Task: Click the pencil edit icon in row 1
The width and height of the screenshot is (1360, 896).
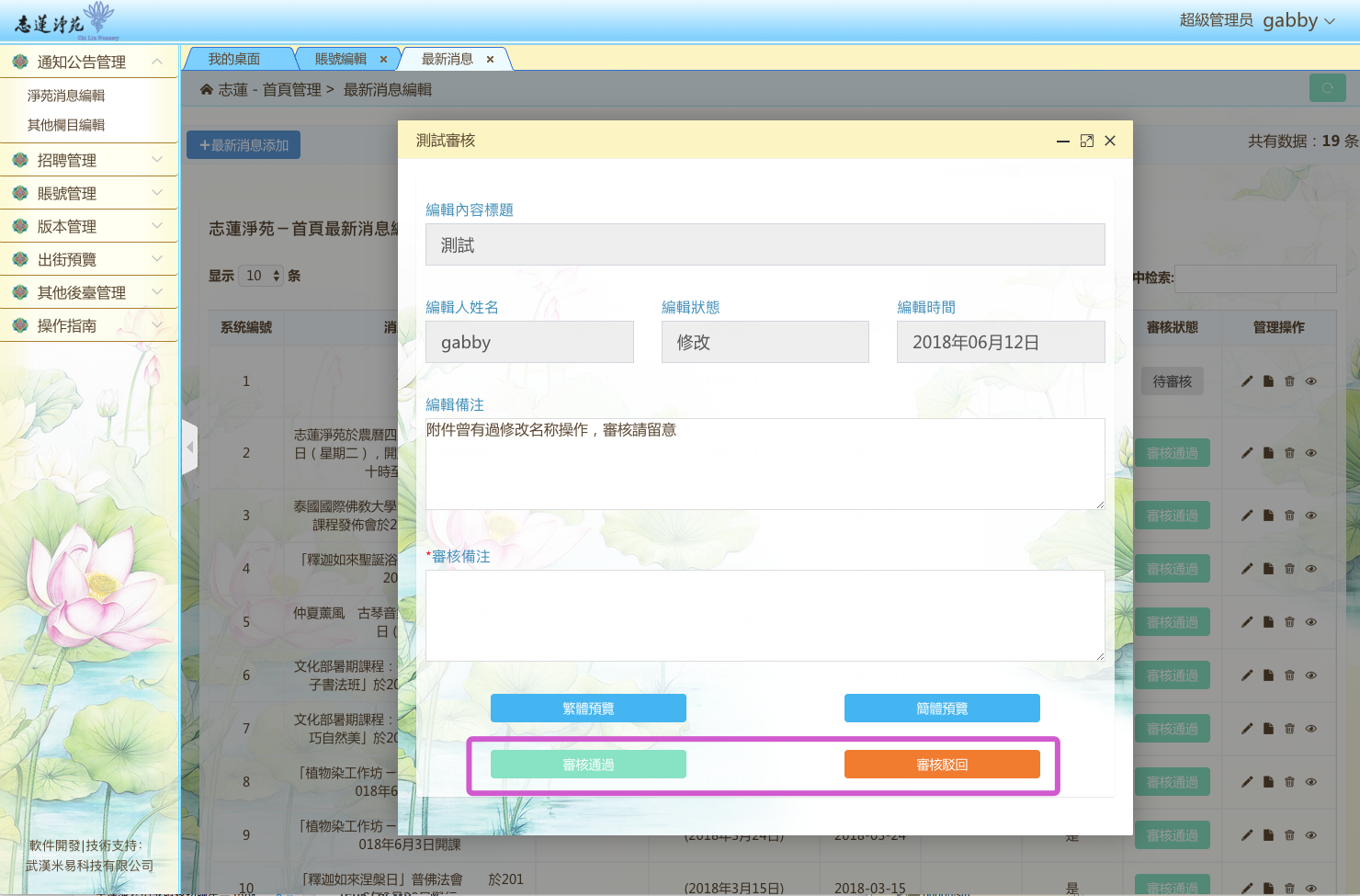Action: tap(1247, 381)
